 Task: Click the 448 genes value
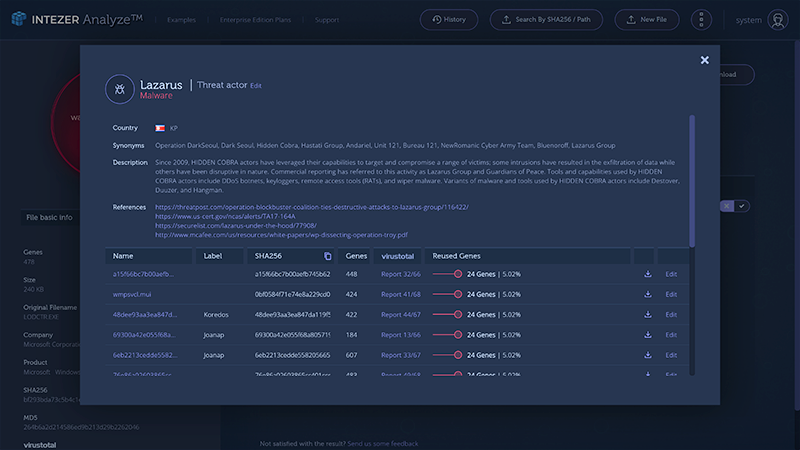[x=351, y=274]
